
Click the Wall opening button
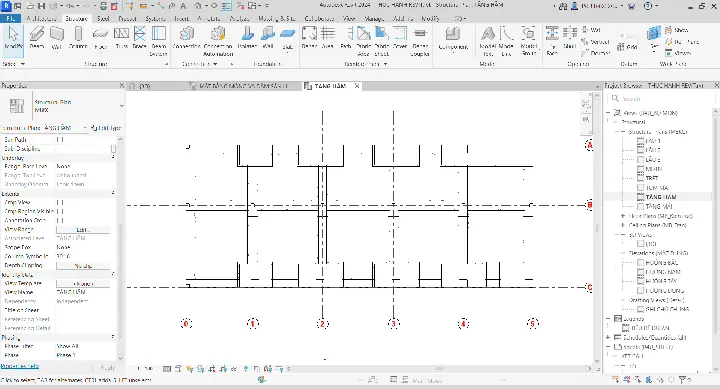[x=591, y=29]
